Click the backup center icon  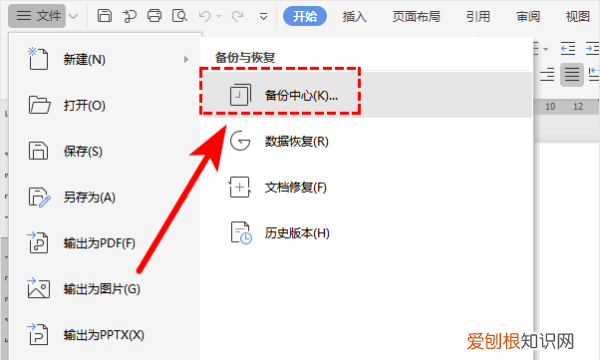[240, 95]
